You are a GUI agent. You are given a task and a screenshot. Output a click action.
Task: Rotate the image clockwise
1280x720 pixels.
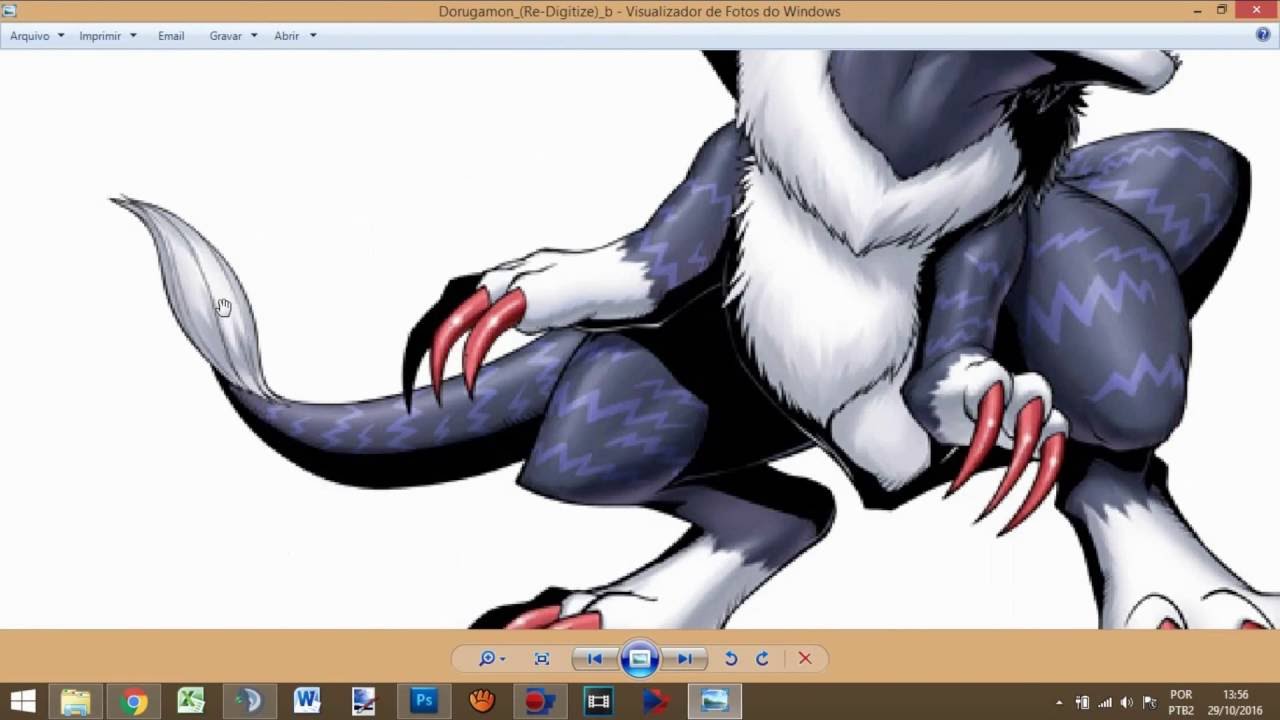pos(762,658)
